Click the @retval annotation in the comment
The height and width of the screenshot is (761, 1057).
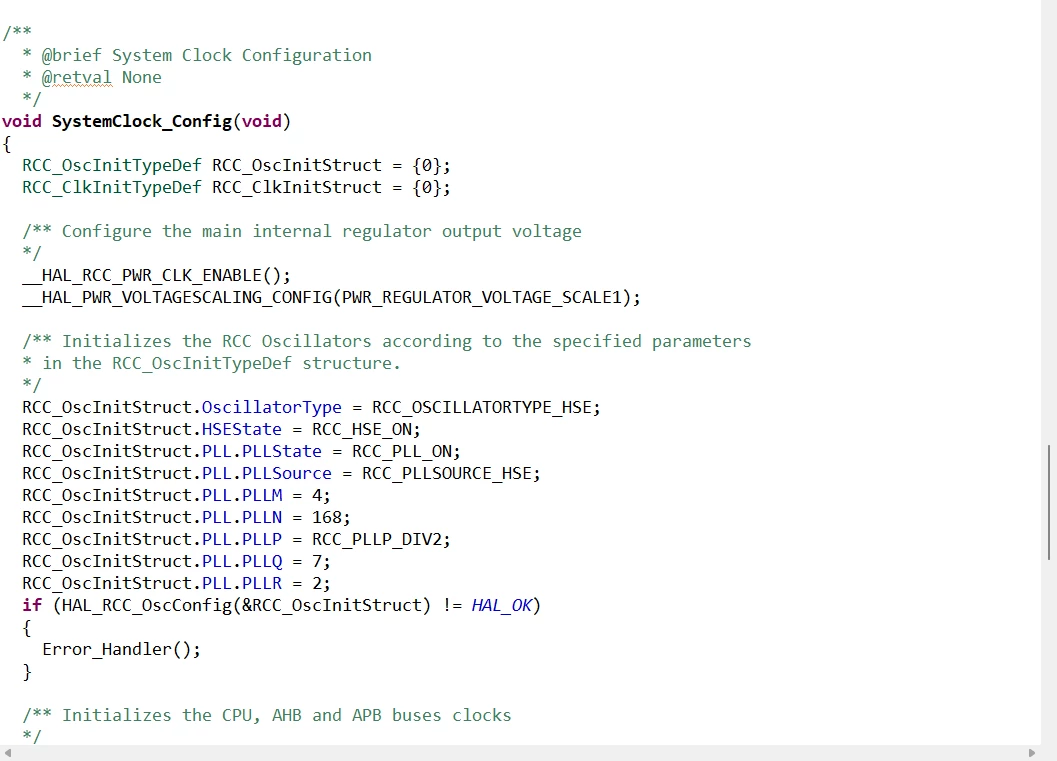click(x=77, y=78)
